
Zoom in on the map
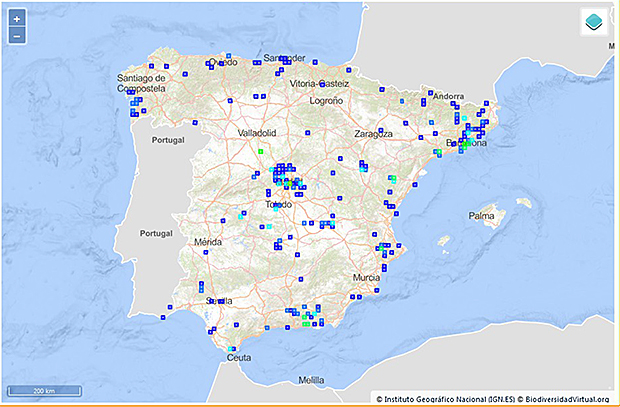click(17, 19)
